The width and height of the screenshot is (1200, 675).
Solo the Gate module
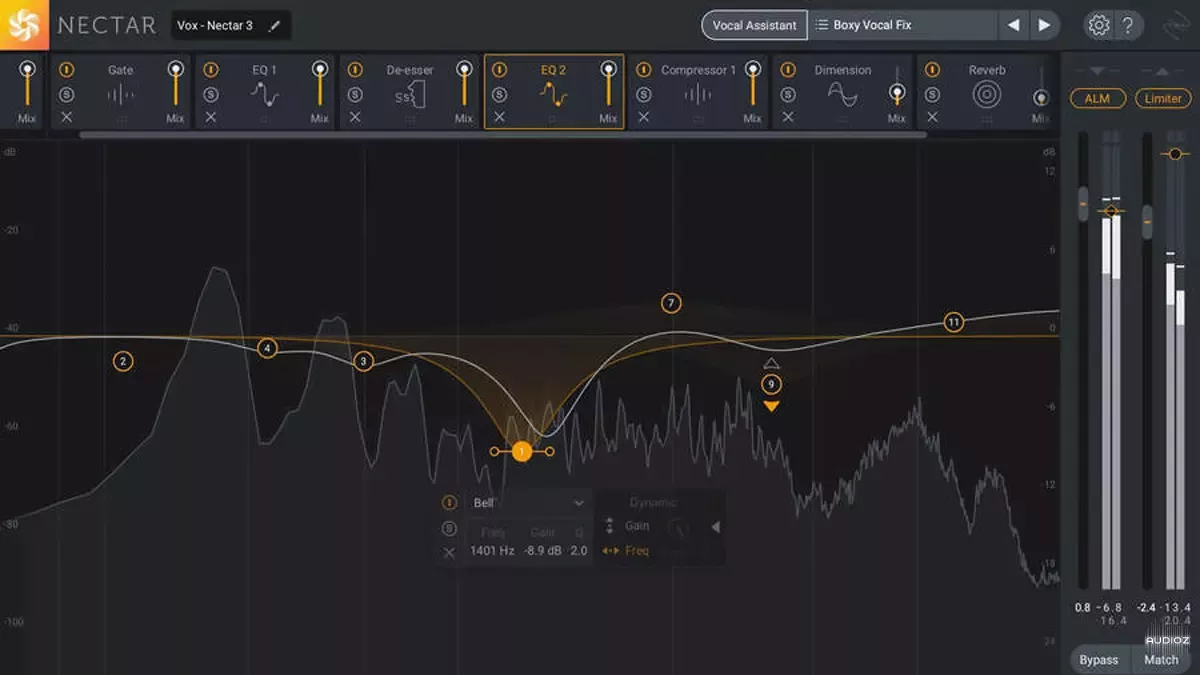(66, 94)
